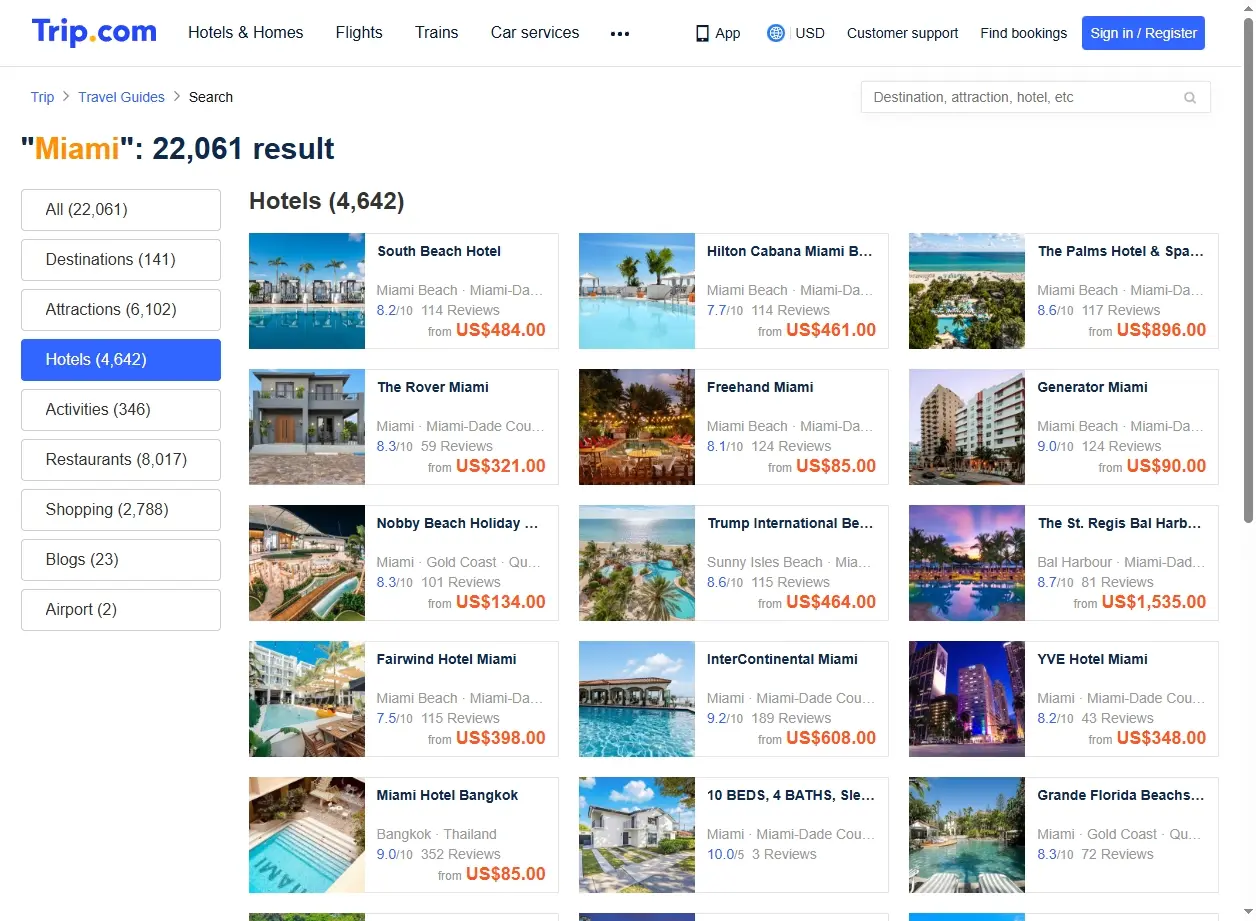The image size is (1256, 921).
Task: Open The Palms Hotel & Spa thumbnail
Action: pos(967,291)
